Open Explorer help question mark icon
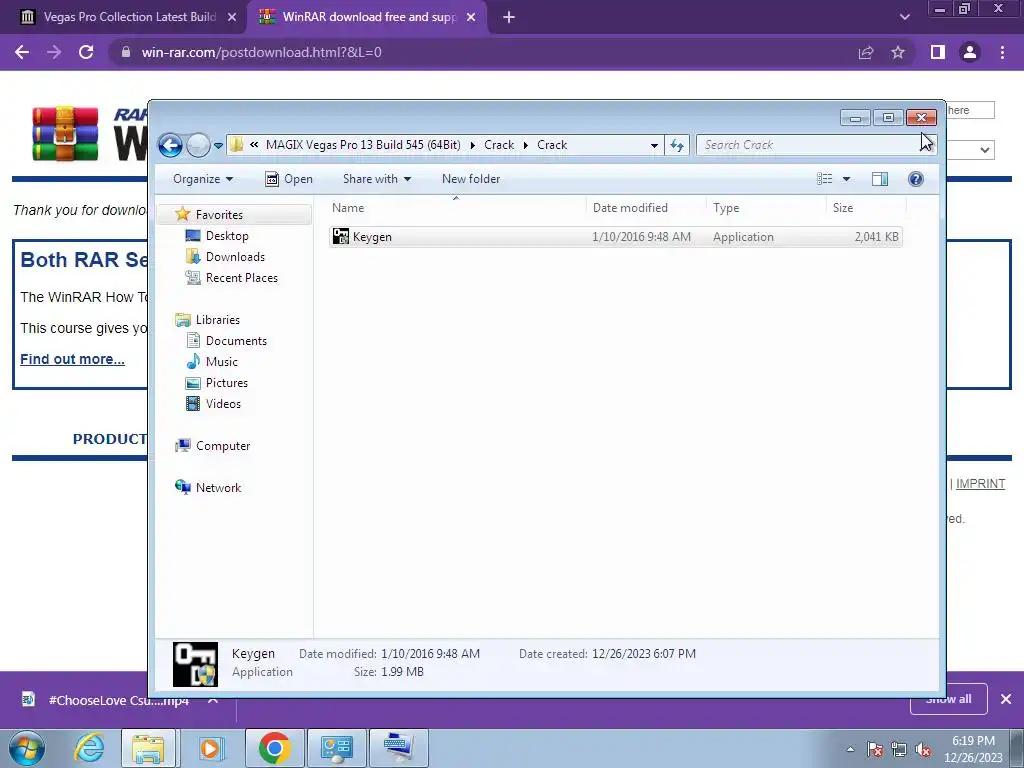Screen dimensions: 1024x768 [x=916, y=179]
